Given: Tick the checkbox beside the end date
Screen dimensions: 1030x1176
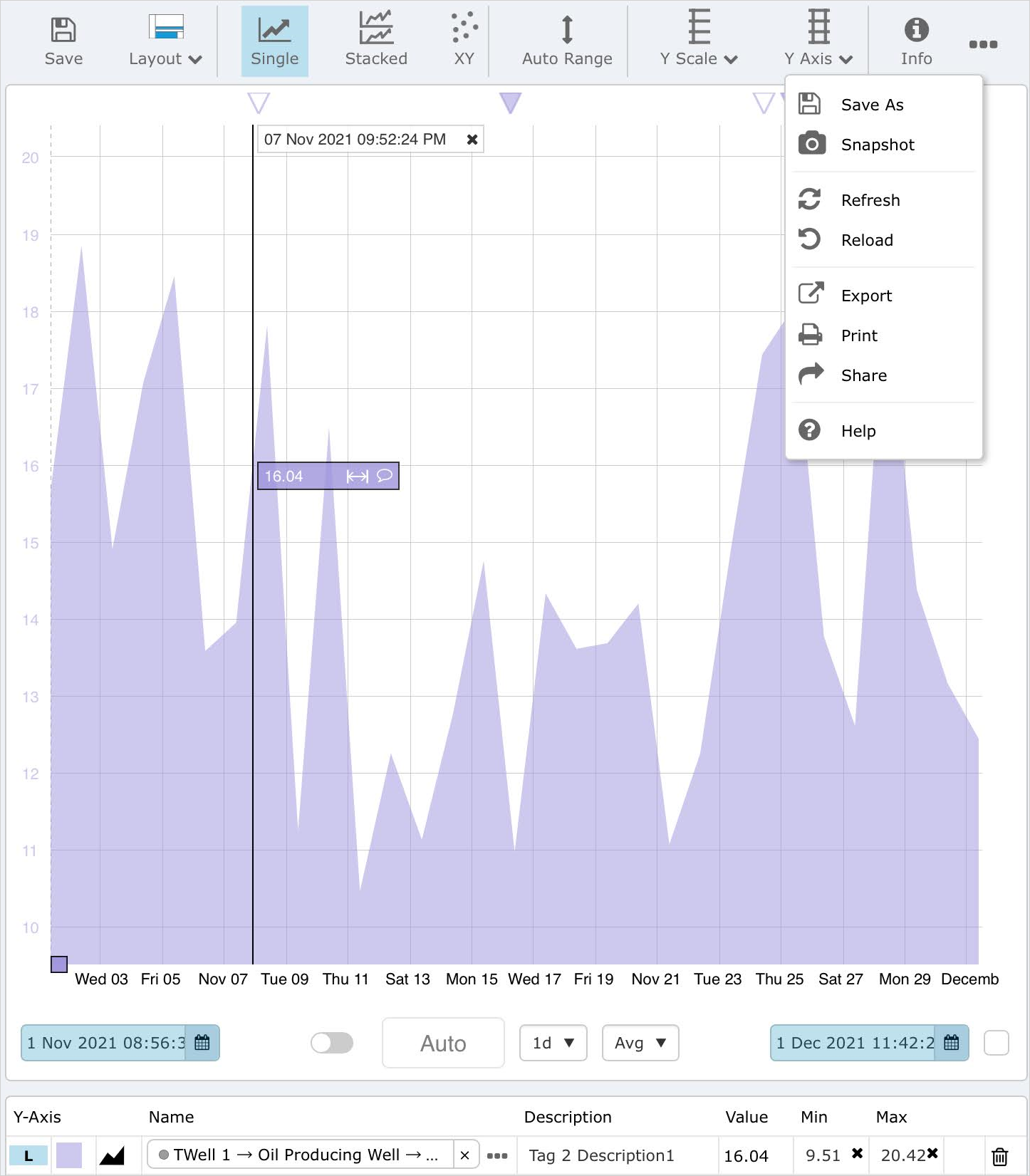Looking at the screenshot, I should (996, 1043).
